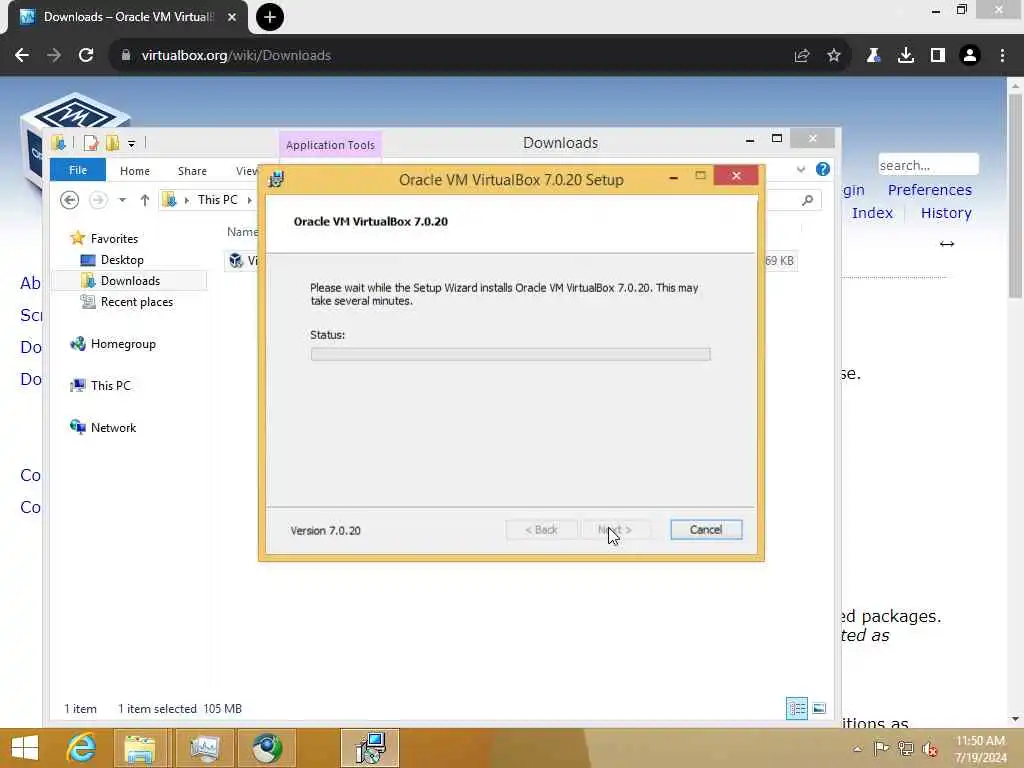
Task: Select the VirtualBox installer file icon
Action: pyautogui.click(x=236, y=261)
